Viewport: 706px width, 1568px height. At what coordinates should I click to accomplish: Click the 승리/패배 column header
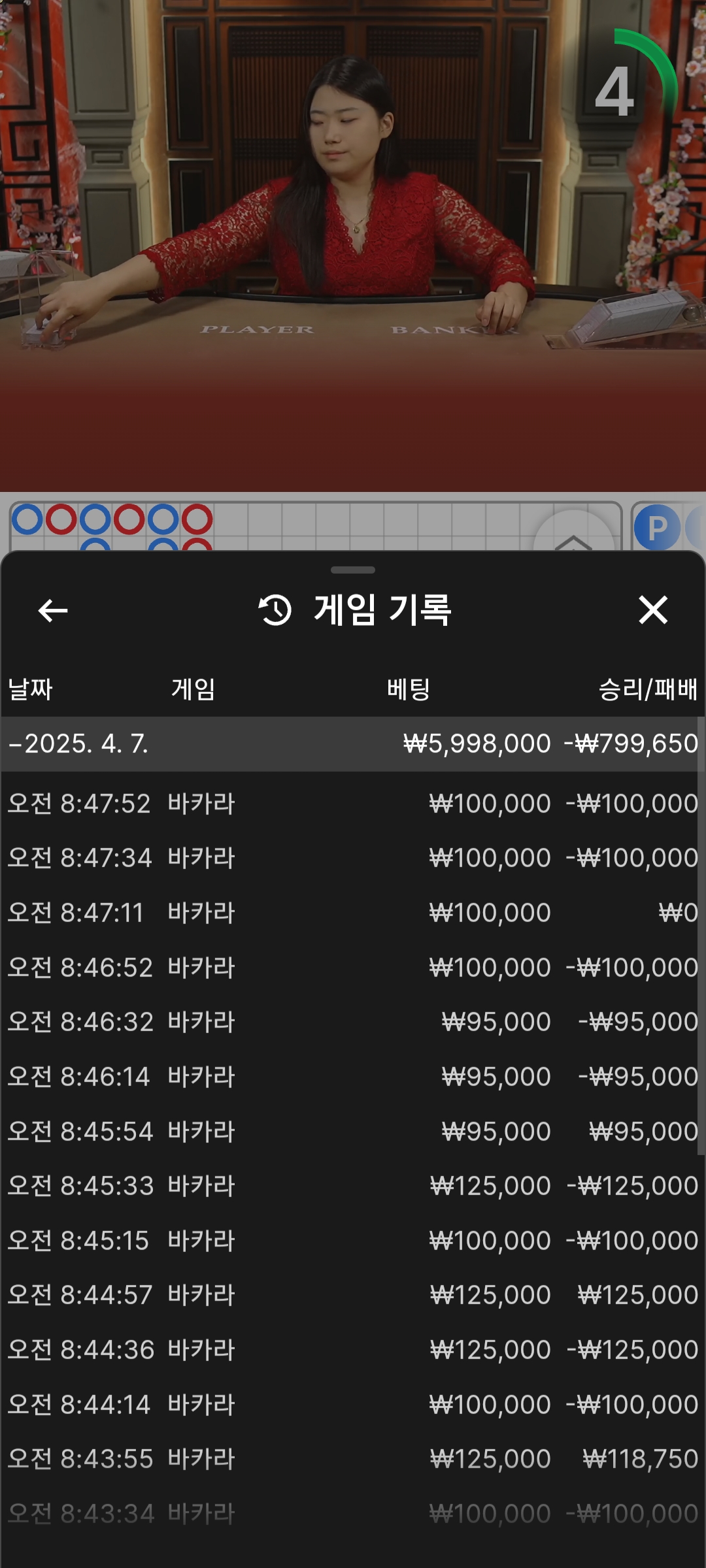tap(647, 689)
